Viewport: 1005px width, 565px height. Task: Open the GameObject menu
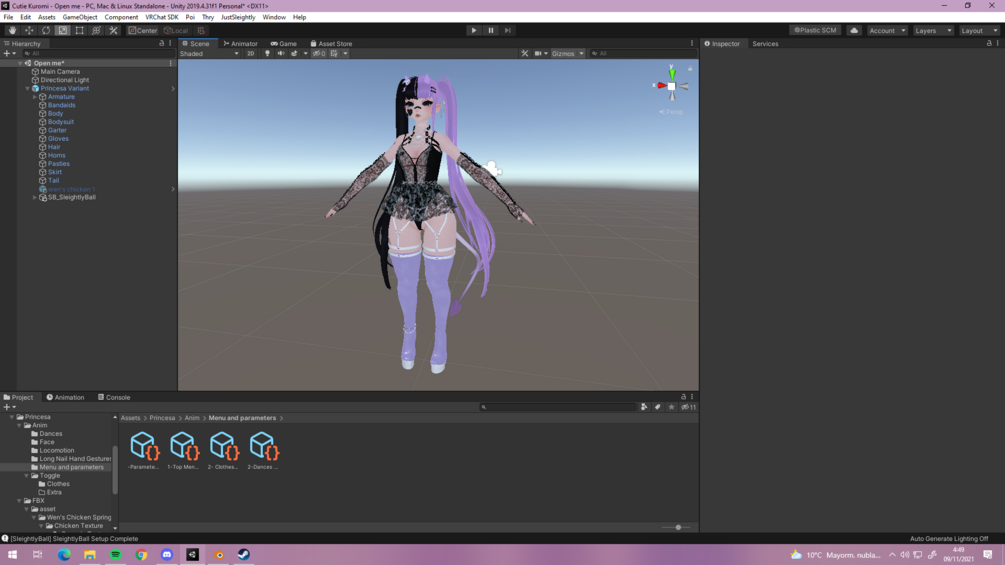click(79, 17)
